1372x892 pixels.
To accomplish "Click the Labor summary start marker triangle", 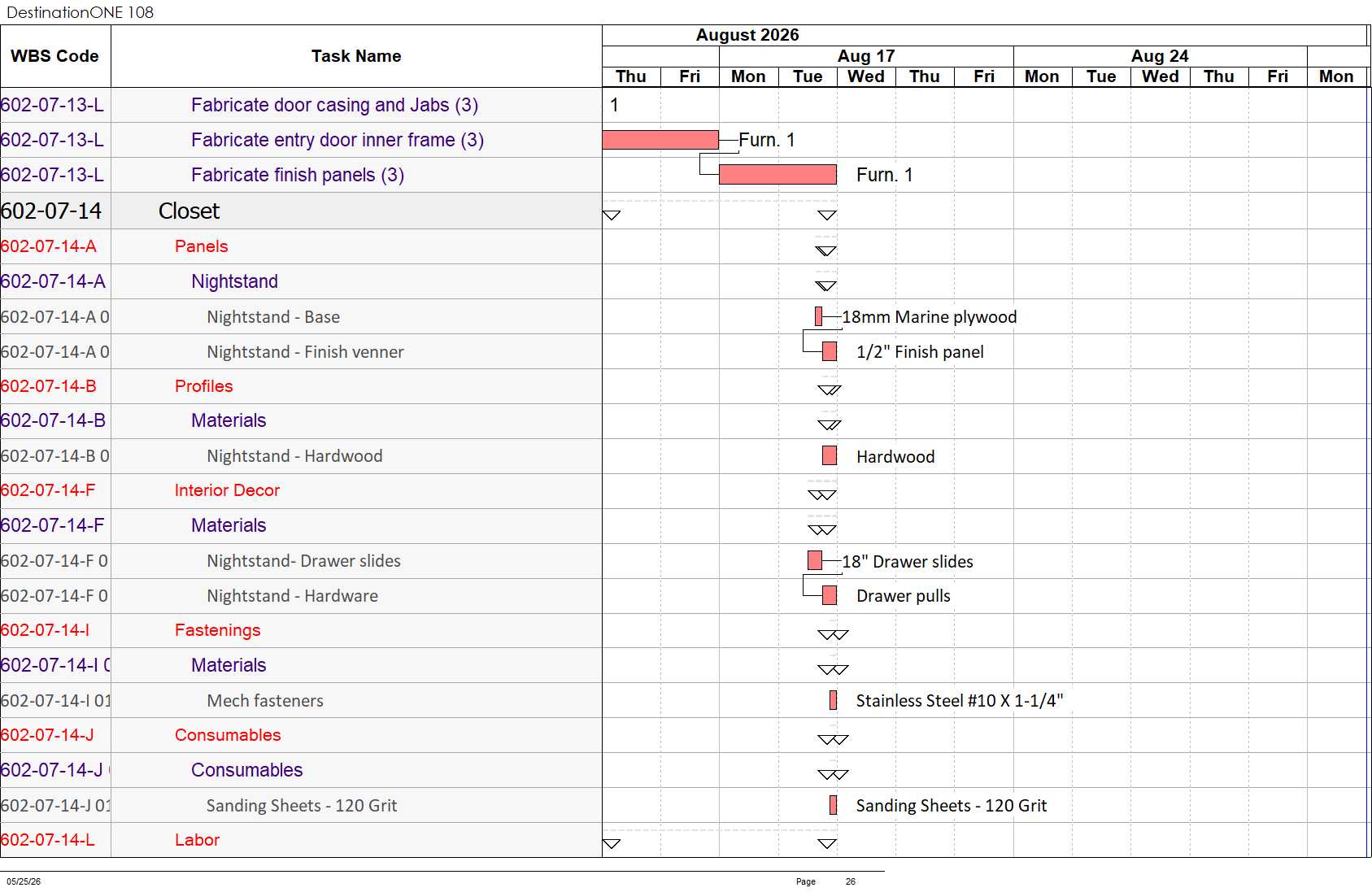I will tap(612, 844).
